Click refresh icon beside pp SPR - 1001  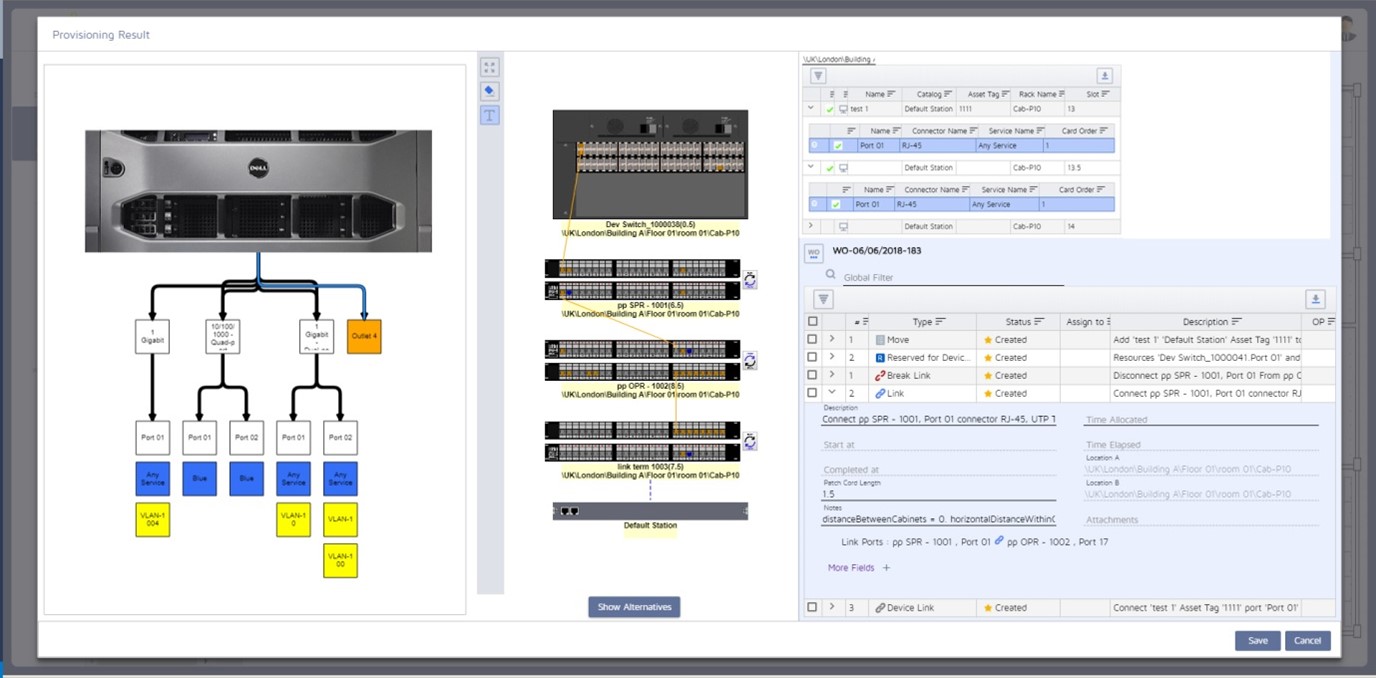point(750,280)
